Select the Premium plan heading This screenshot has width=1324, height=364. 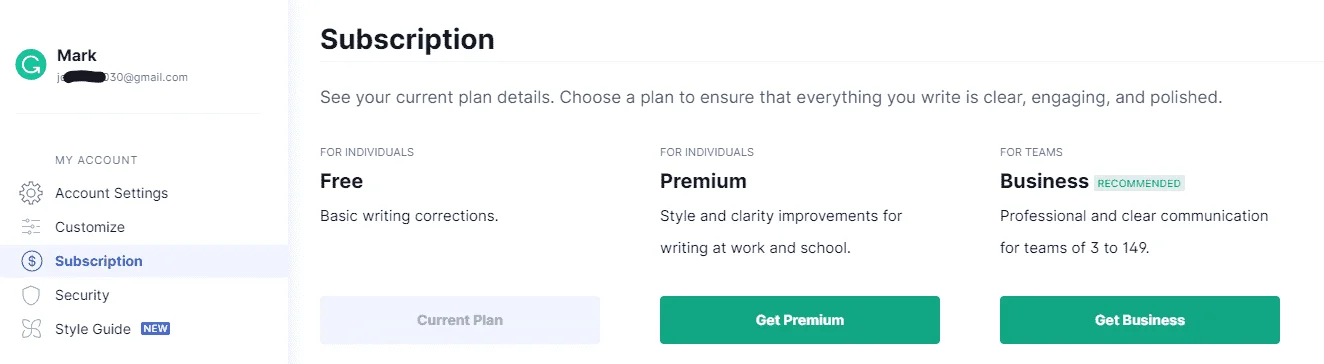click(703, 181)
